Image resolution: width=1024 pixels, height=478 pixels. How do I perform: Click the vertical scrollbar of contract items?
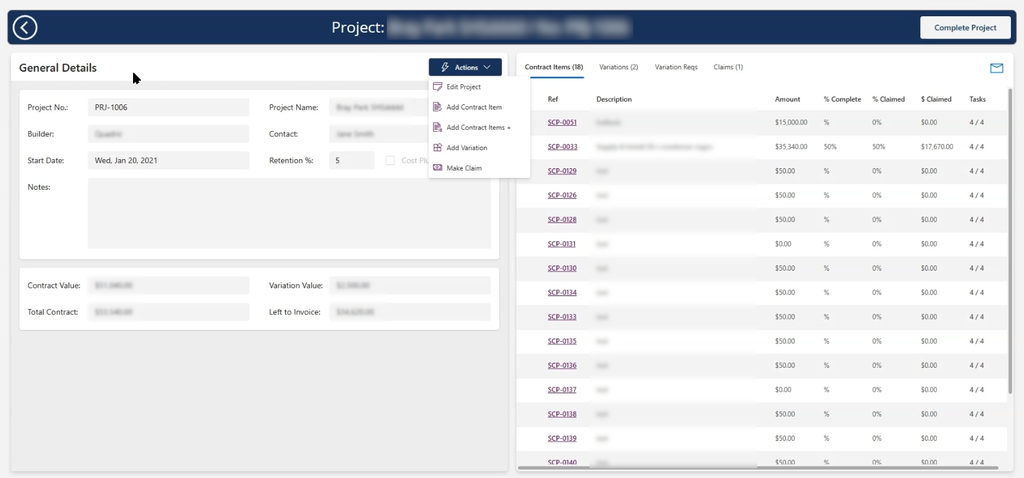tap(1012, 242)
